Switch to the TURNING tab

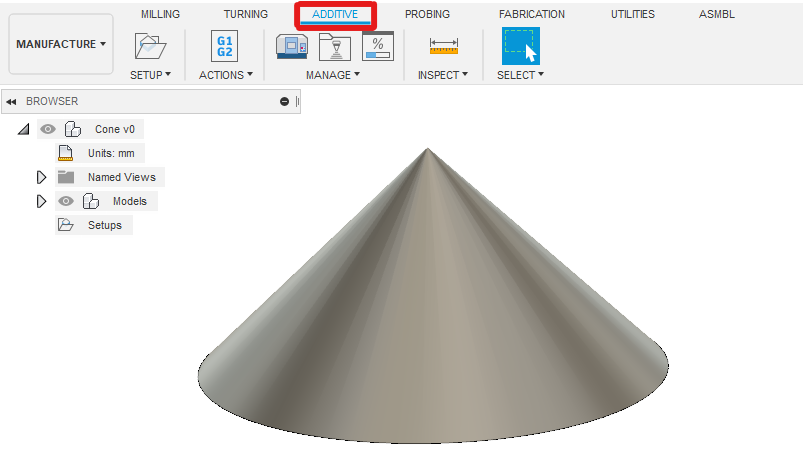point(246,14)
